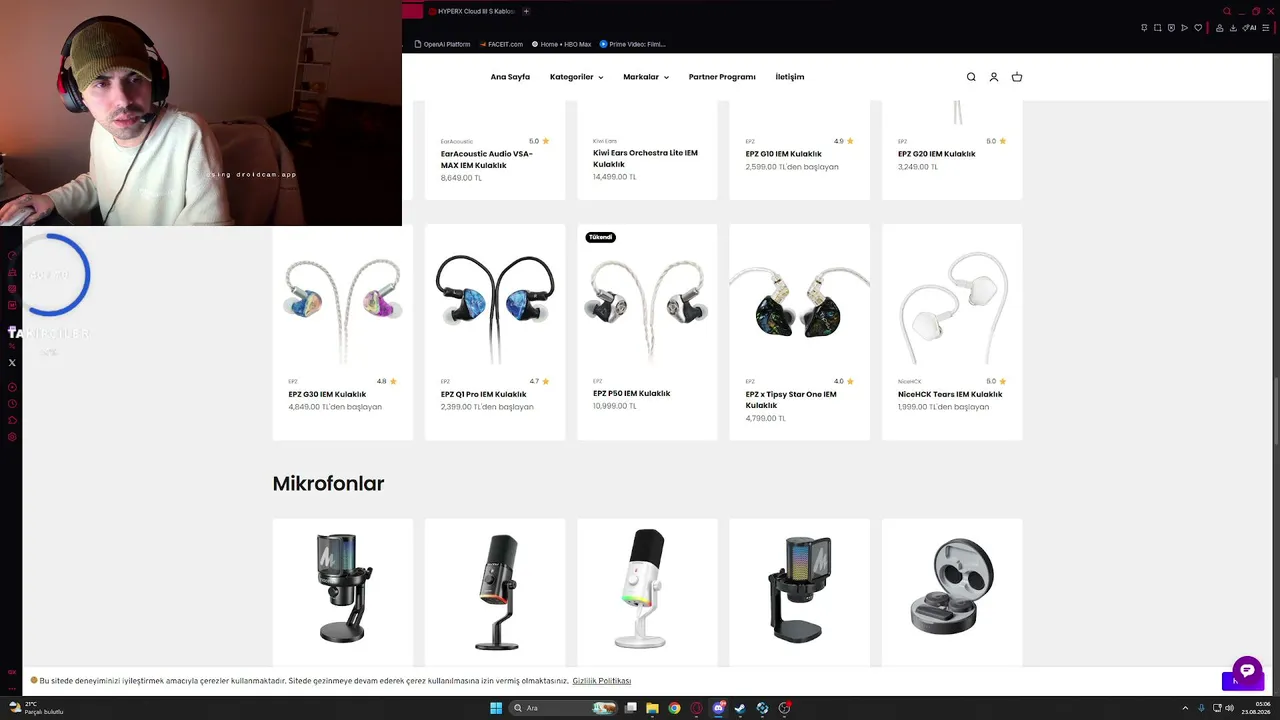The image size is (1280, 720).
Task: Open a new browser tab with plus button
Action: [526, 11]
